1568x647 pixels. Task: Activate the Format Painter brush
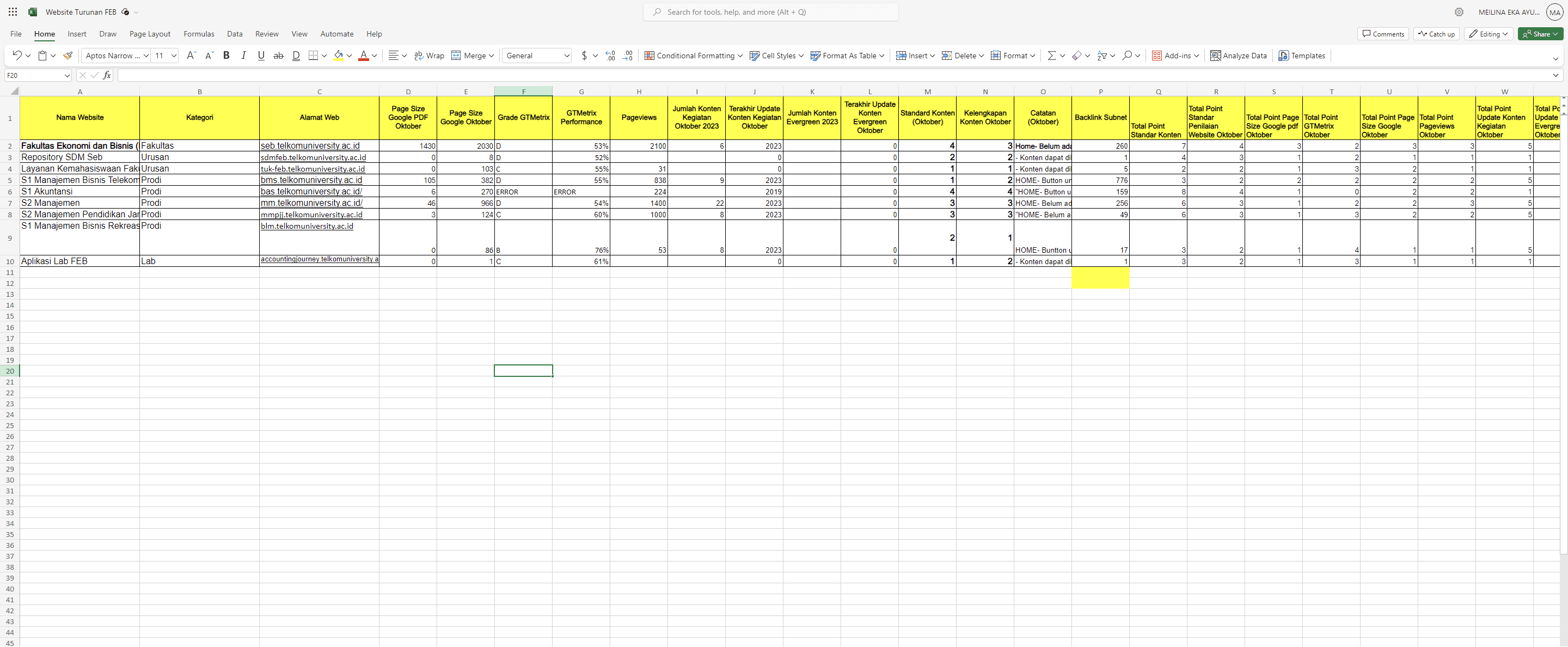68,56
